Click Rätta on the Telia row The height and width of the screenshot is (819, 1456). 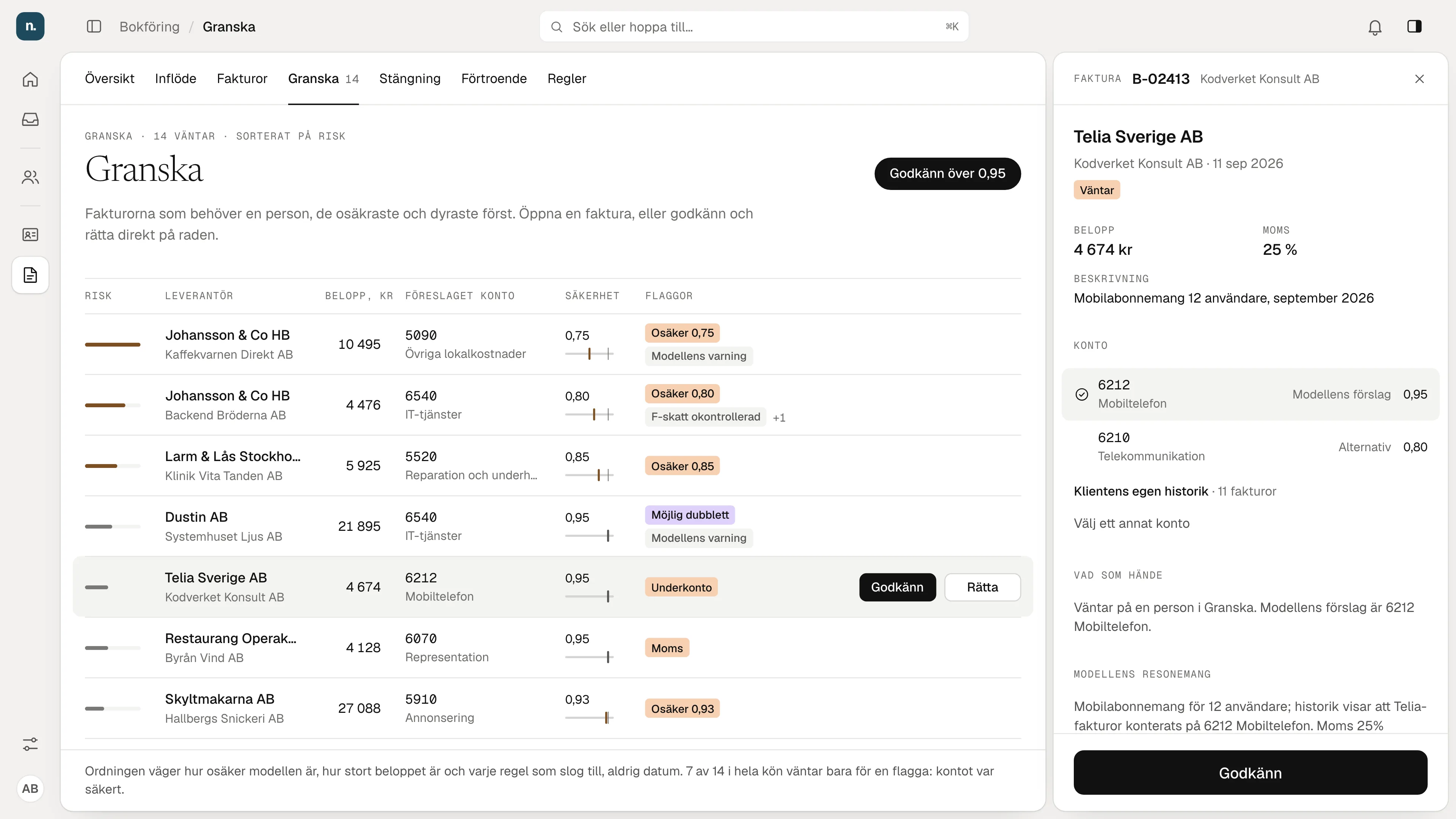(x=982, y=587)
